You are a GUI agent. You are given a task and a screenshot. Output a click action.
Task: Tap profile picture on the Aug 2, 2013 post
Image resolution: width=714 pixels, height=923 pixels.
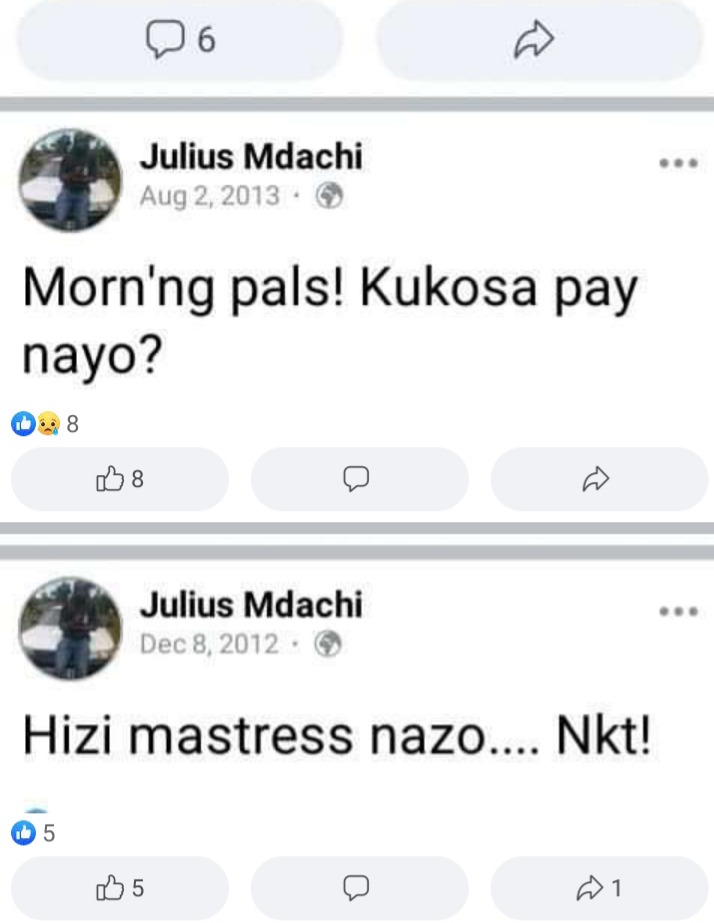70,180
